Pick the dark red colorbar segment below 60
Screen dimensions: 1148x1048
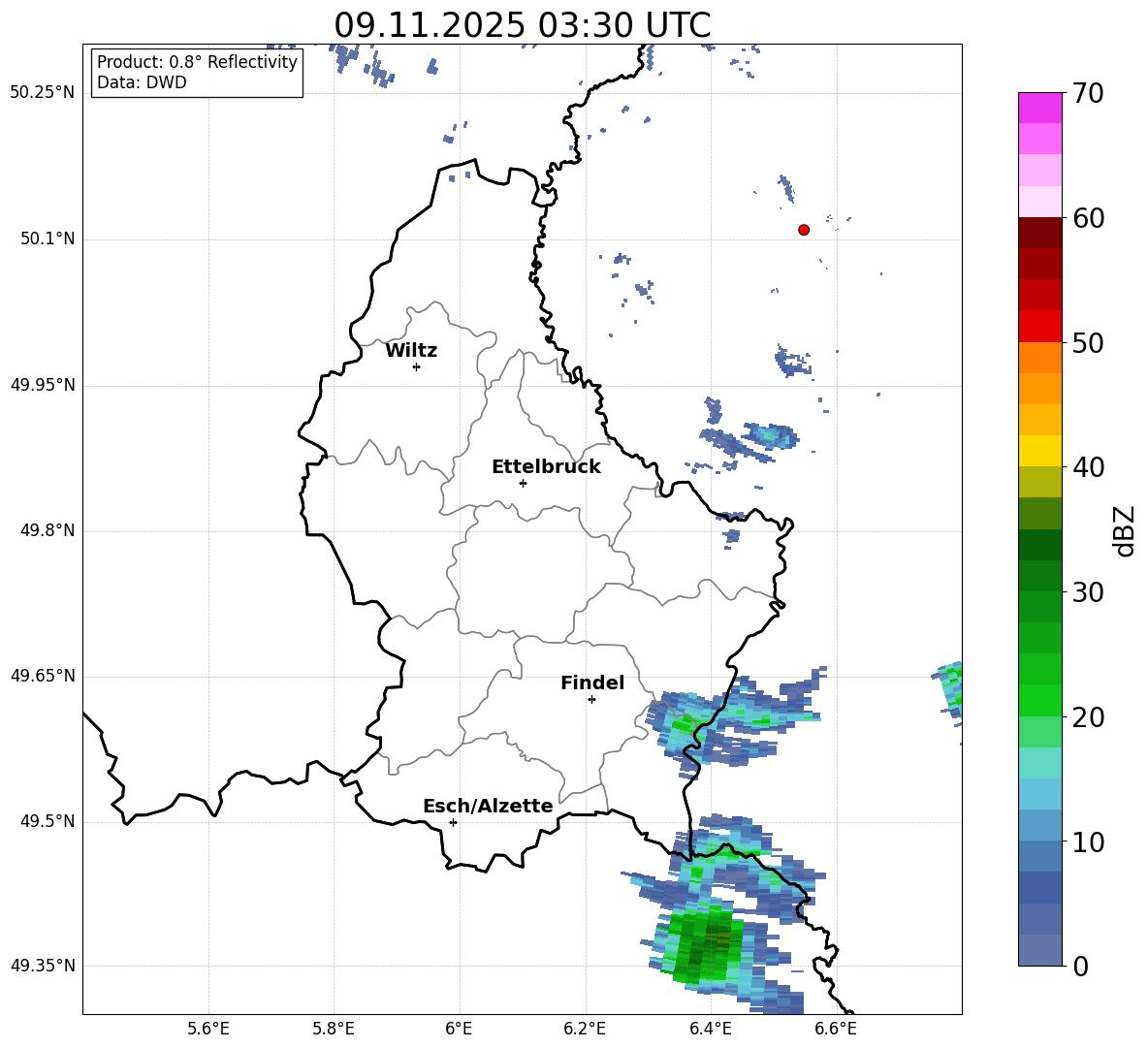click(1039, 233)
